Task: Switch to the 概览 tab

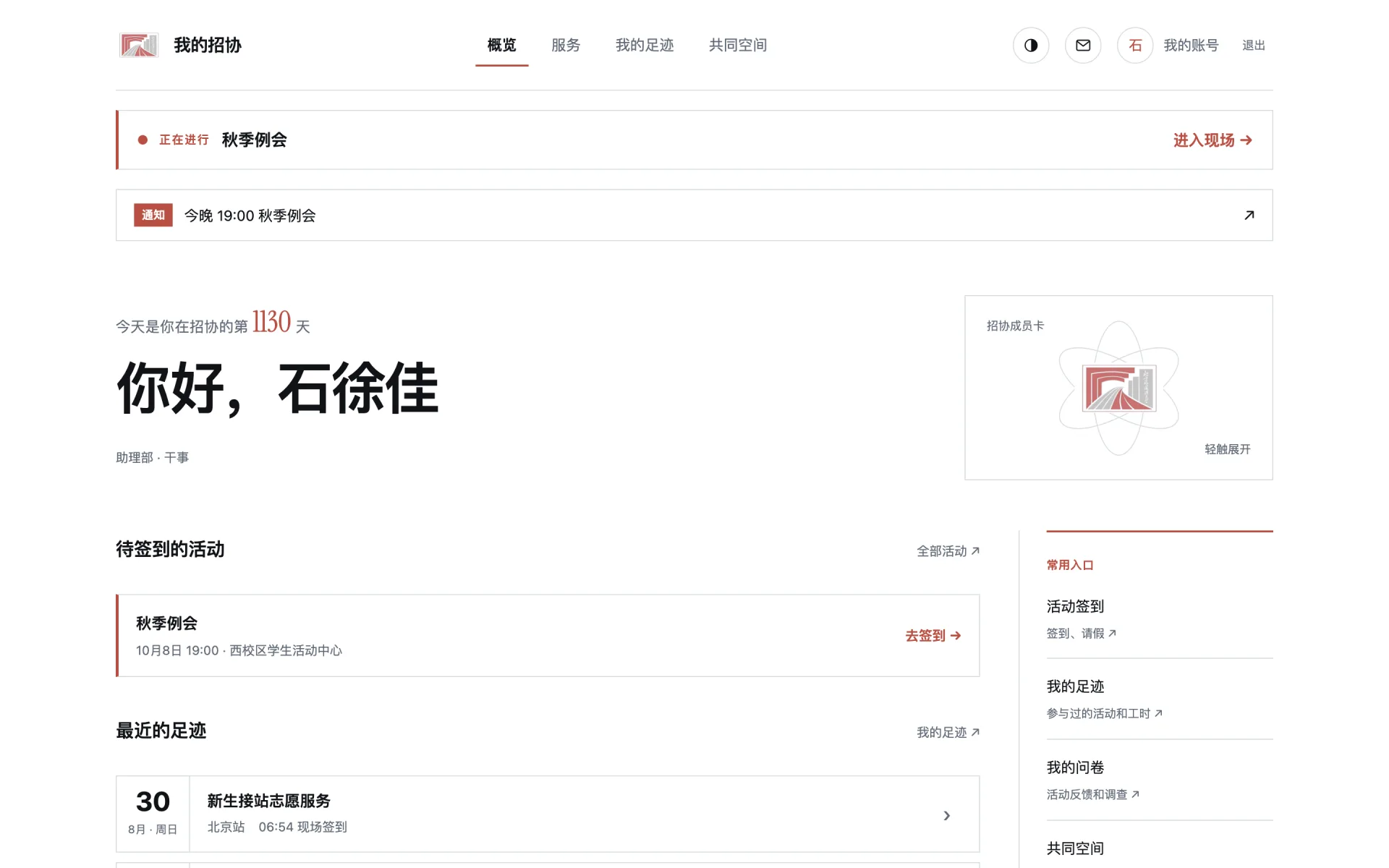Action: pyautogui.click(x=501, y=46)
